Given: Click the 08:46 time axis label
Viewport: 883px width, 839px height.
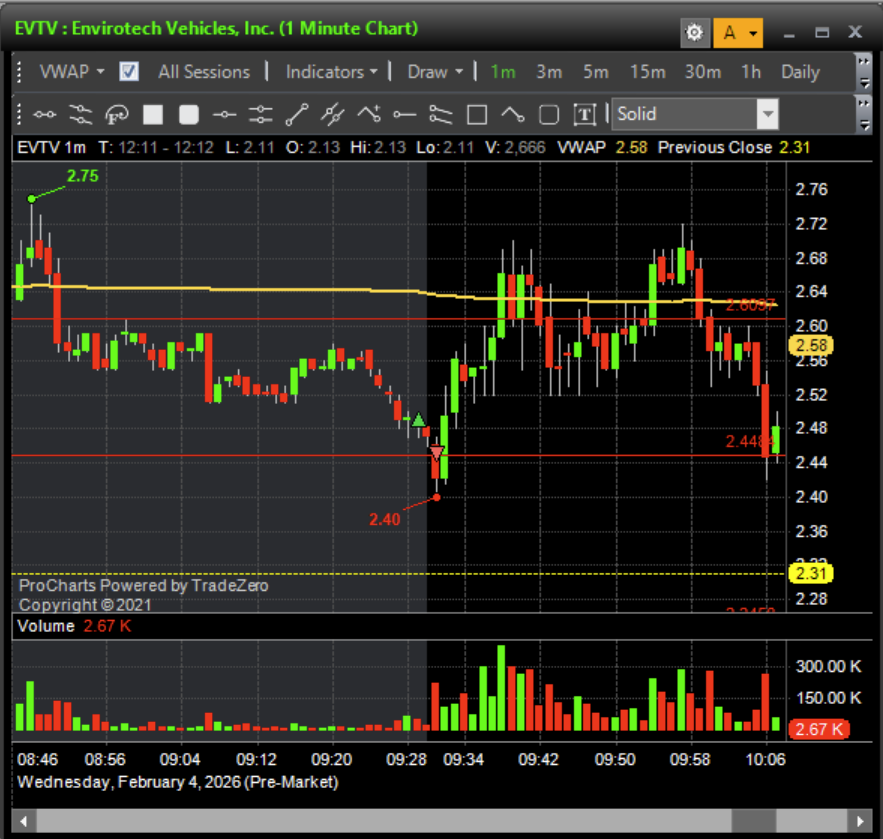Looking at the screenshot, I should [x=37, y=759].
